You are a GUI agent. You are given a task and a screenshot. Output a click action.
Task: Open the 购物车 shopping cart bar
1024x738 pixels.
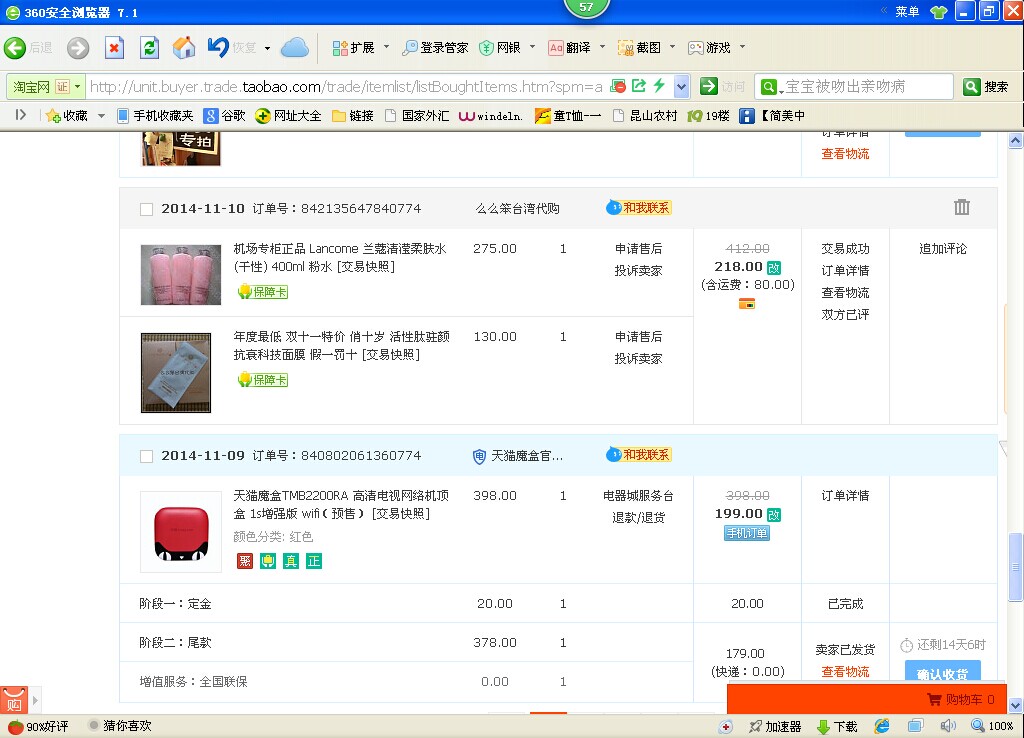(x=867, y=699)
